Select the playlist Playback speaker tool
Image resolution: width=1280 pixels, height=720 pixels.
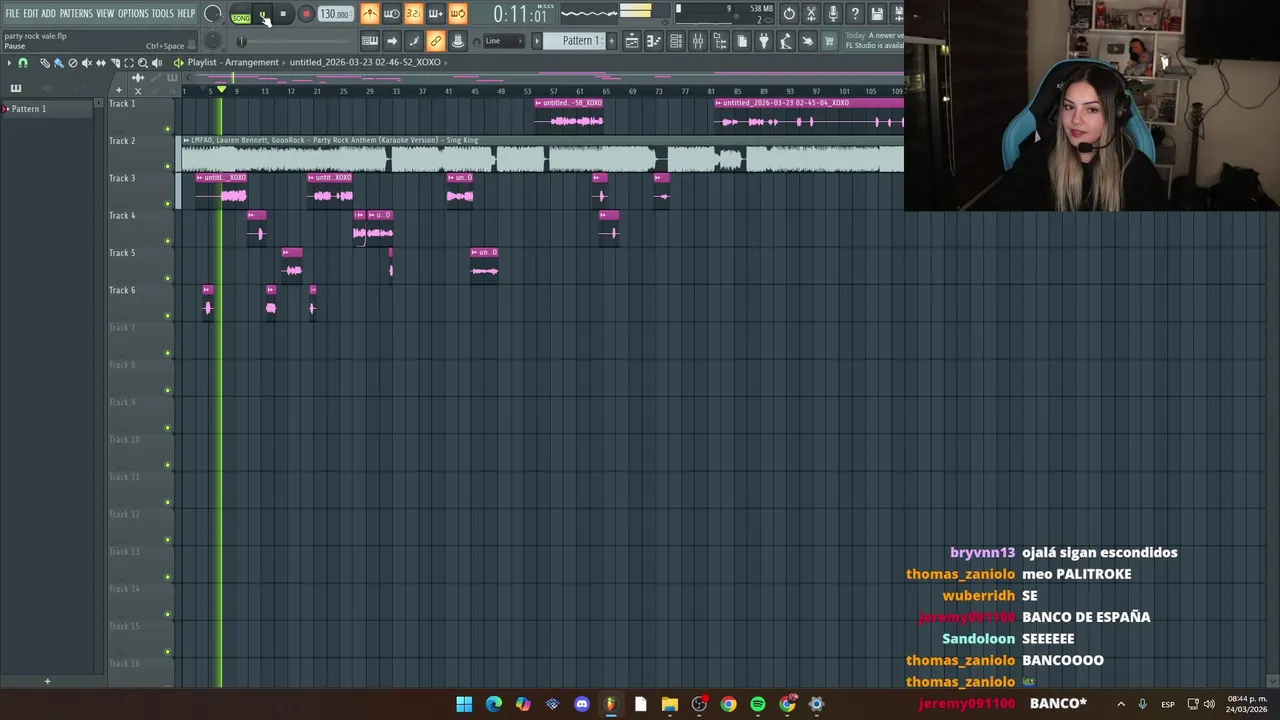157,62
